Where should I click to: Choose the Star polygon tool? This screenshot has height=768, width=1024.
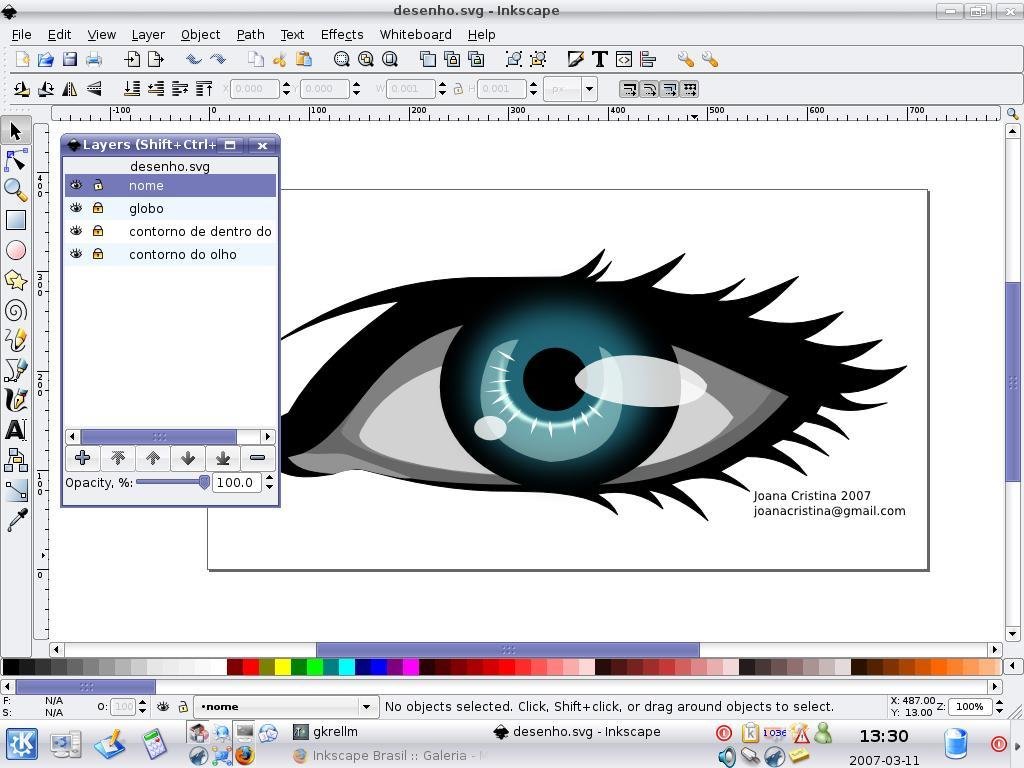(16, 280)
